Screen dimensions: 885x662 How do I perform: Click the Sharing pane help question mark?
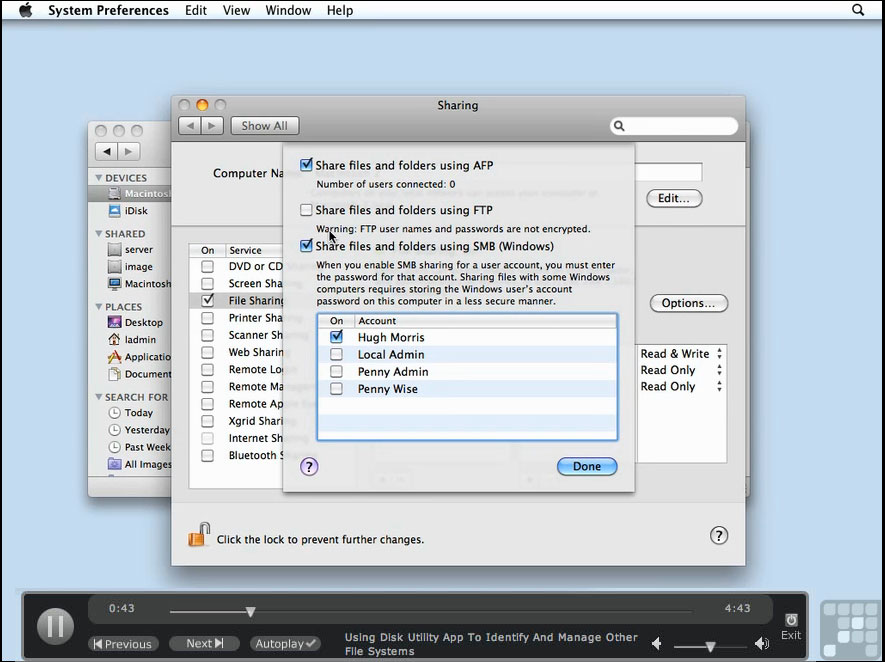tap(718, 536)
